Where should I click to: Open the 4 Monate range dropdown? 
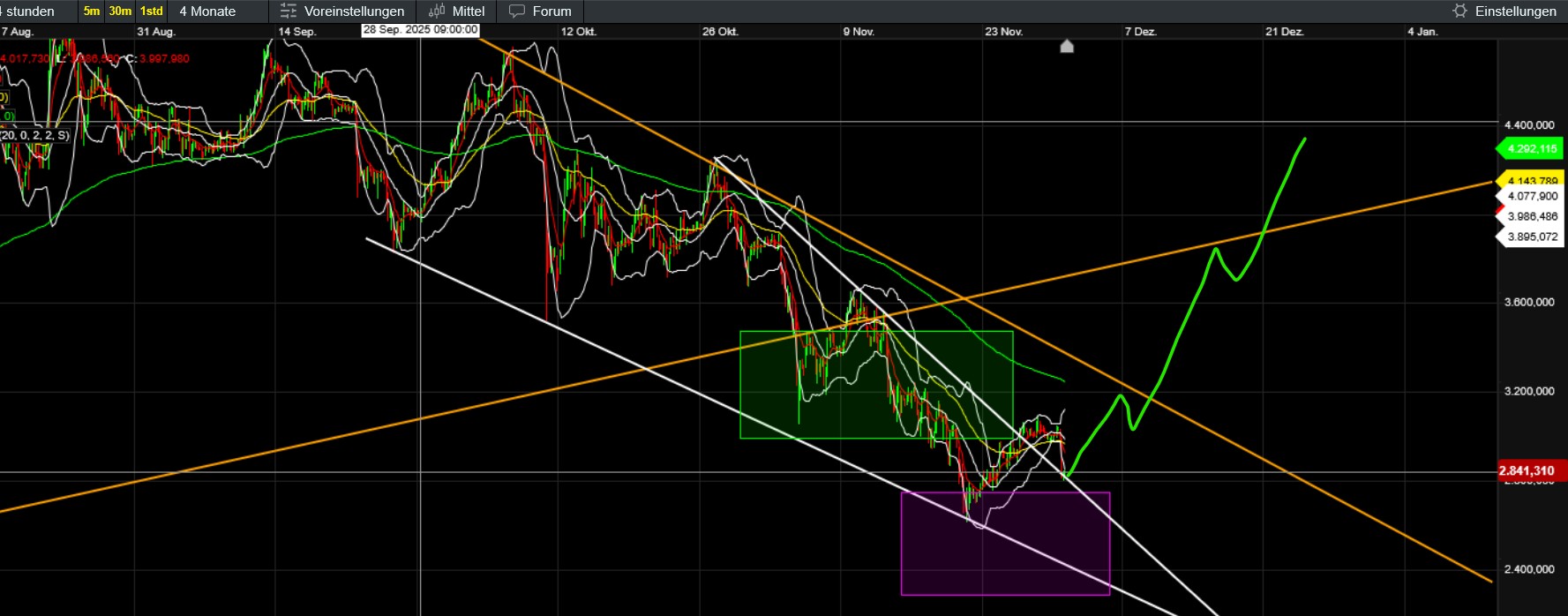click(x=207, y=11)
